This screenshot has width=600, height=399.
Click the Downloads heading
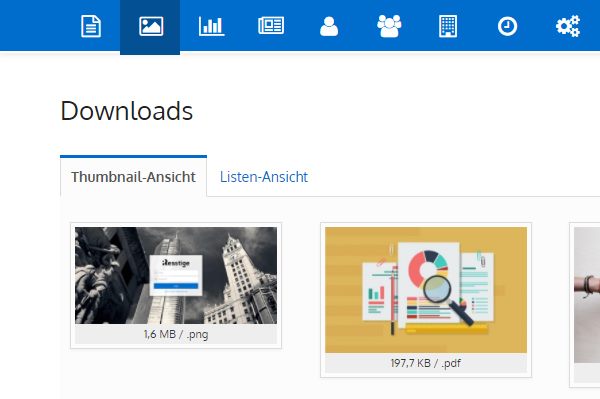(x=127, y=111)
